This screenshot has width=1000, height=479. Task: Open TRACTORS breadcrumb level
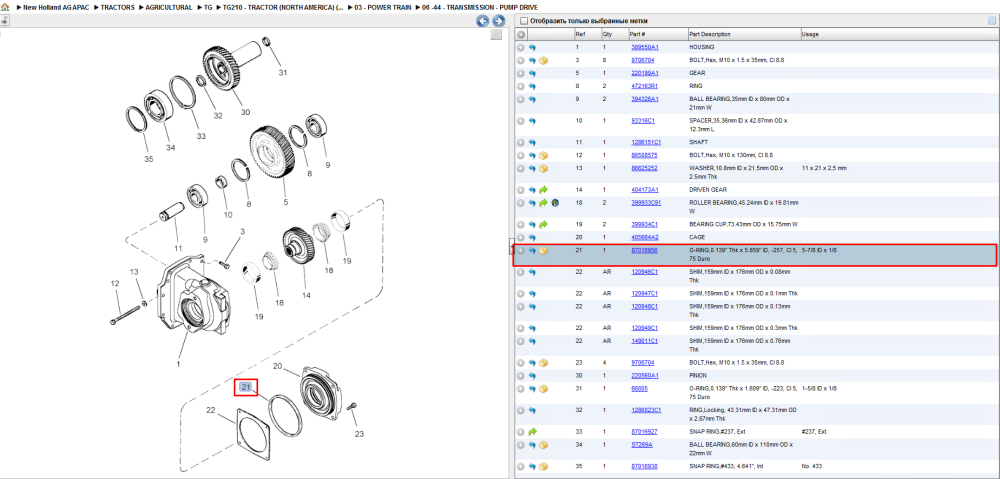(117, 7)
